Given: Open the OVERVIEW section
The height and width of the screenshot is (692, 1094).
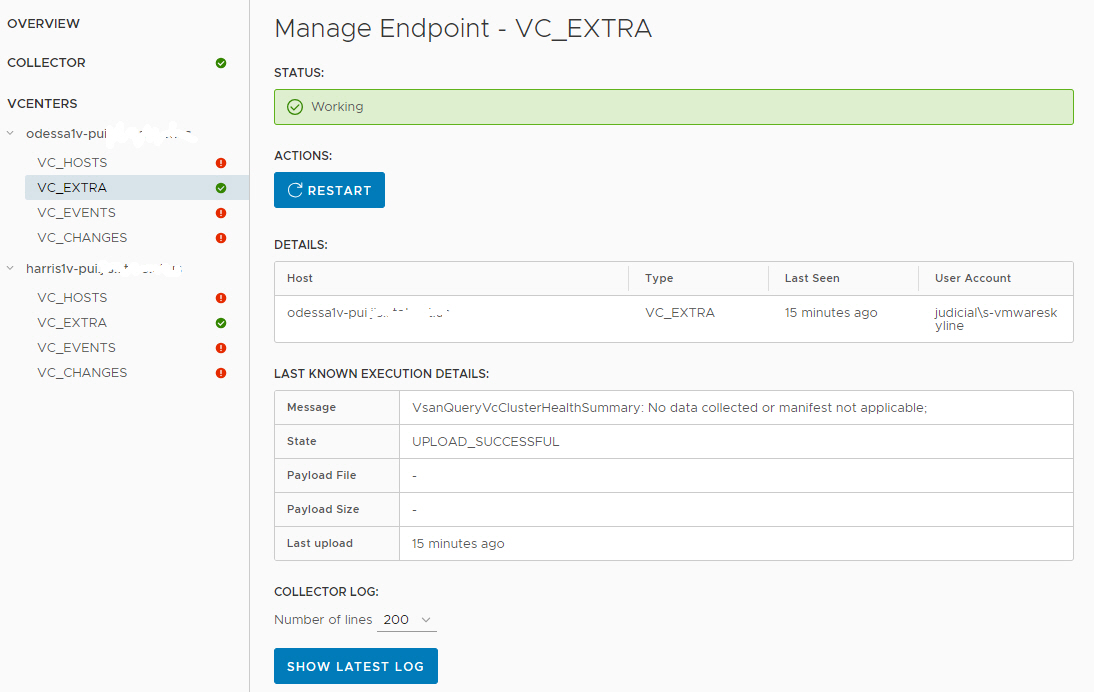Looking at the screenshot, I should point(44,23).
